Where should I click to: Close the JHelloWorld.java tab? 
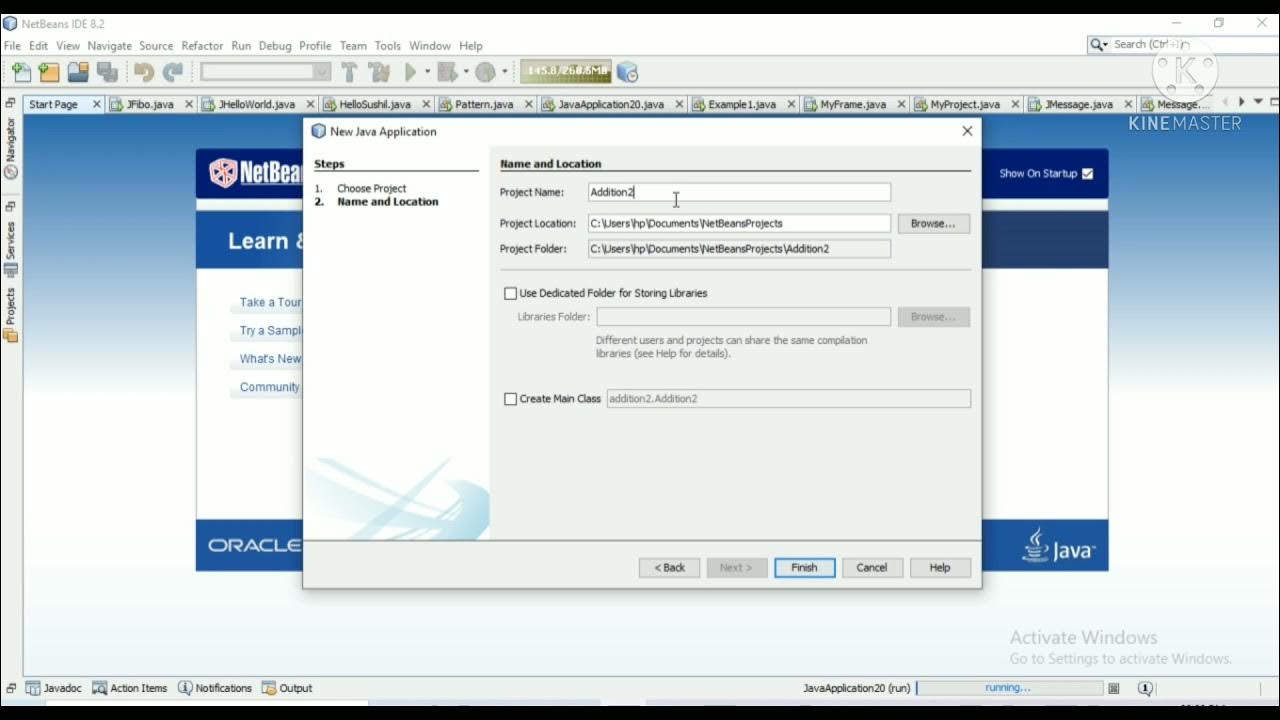pos(310,104)
